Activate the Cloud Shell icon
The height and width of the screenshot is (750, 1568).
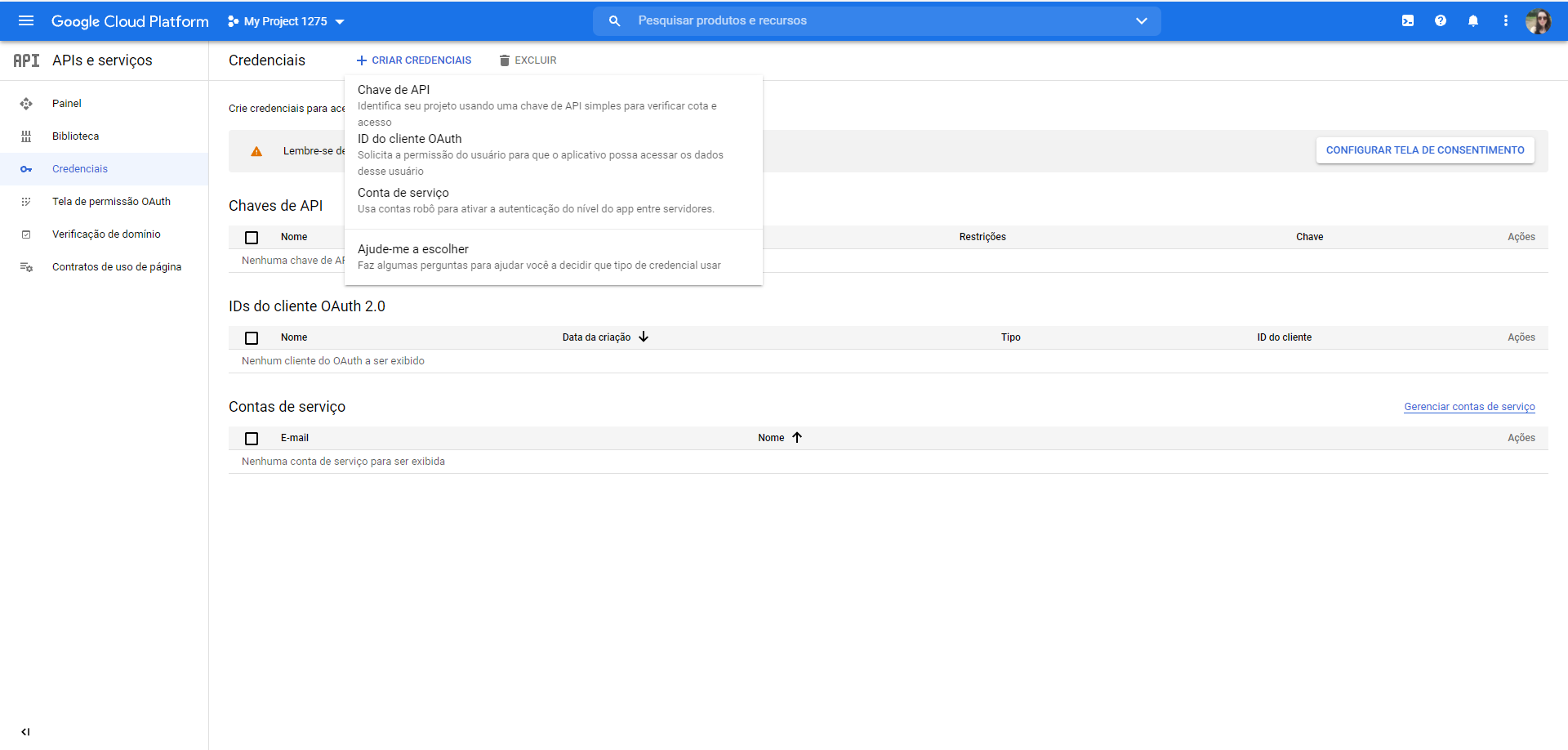pos(1408,21)
